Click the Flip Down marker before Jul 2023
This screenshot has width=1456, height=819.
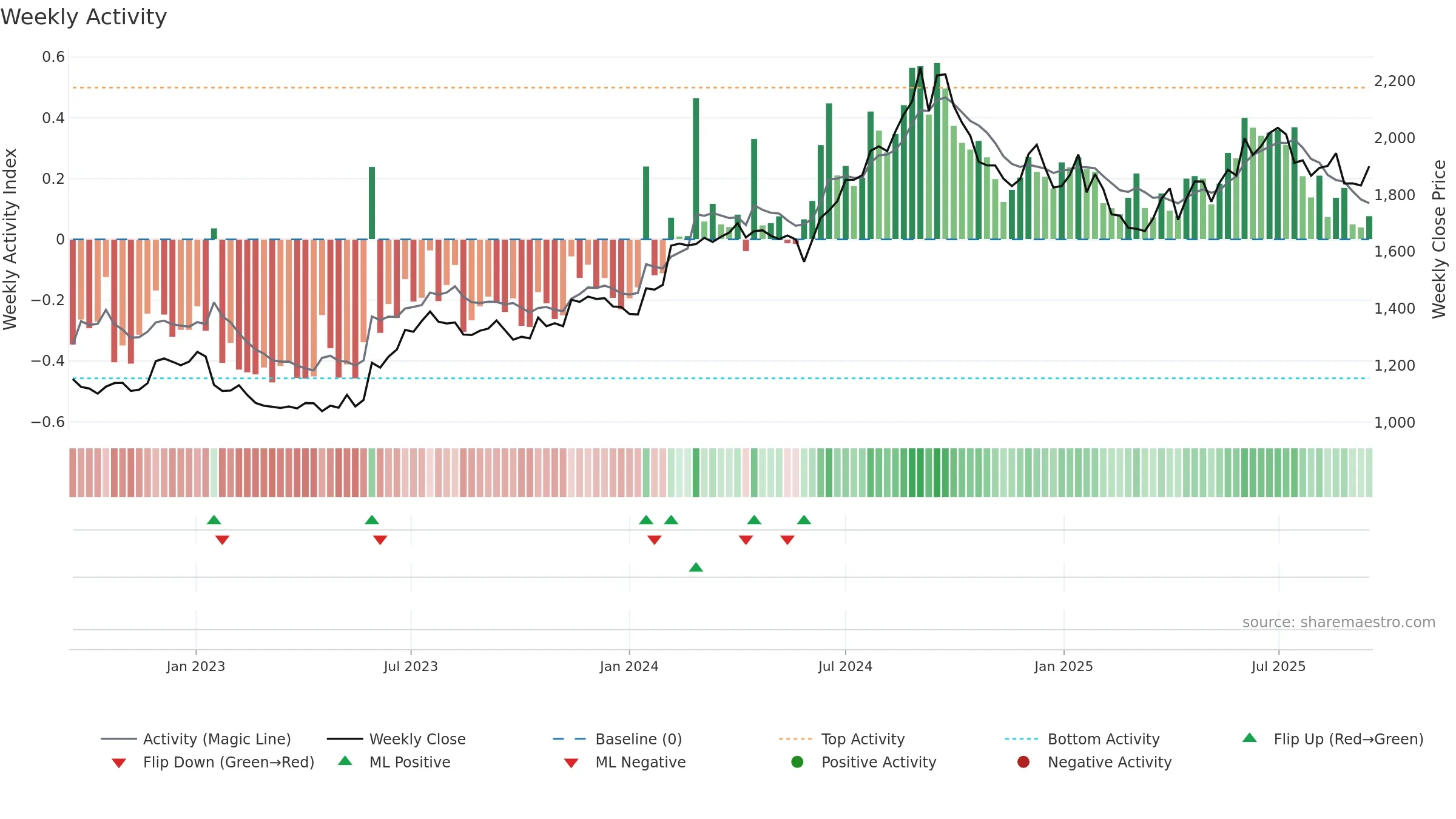pos(380,540)
